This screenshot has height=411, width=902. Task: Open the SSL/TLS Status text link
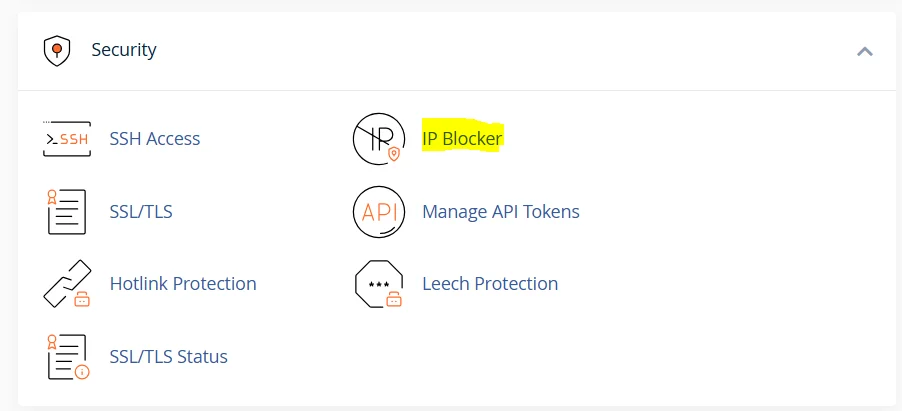coord(169,357)
